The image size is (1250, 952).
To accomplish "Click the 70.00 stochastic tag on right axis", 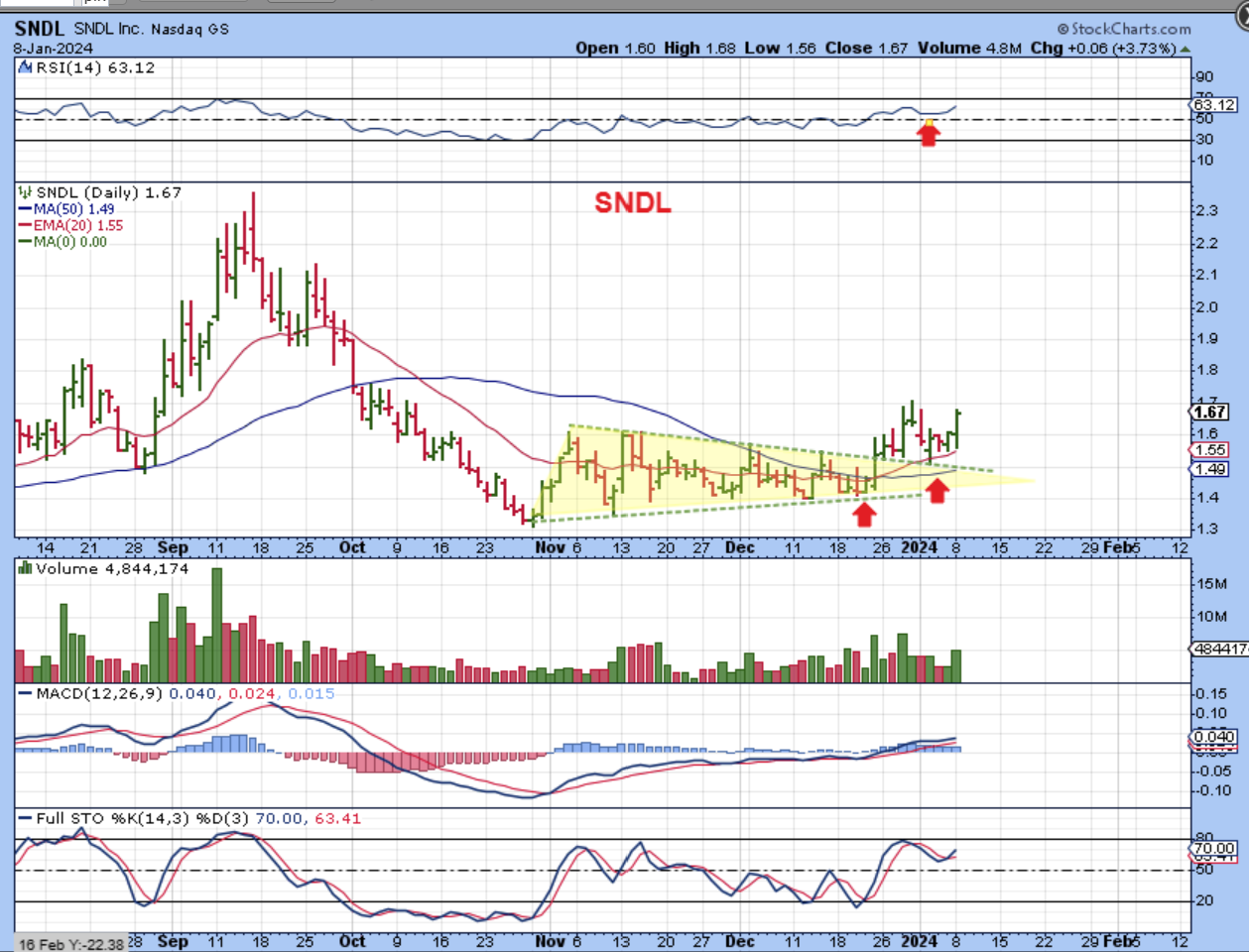I will pyautogui.click(x=1214, y=849).
